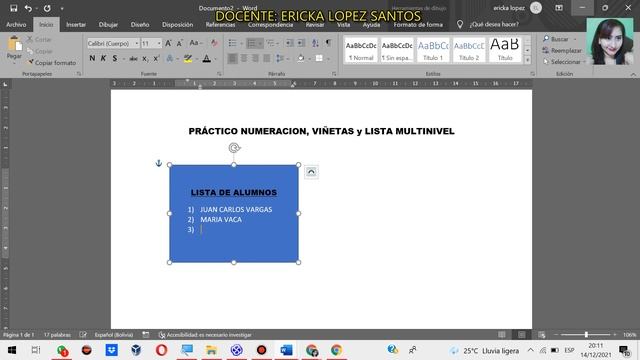This screenshot has width=640, height=360.
Task: Open layout options button beside shape
Action: pyautogui.click(x=311, y=172)
